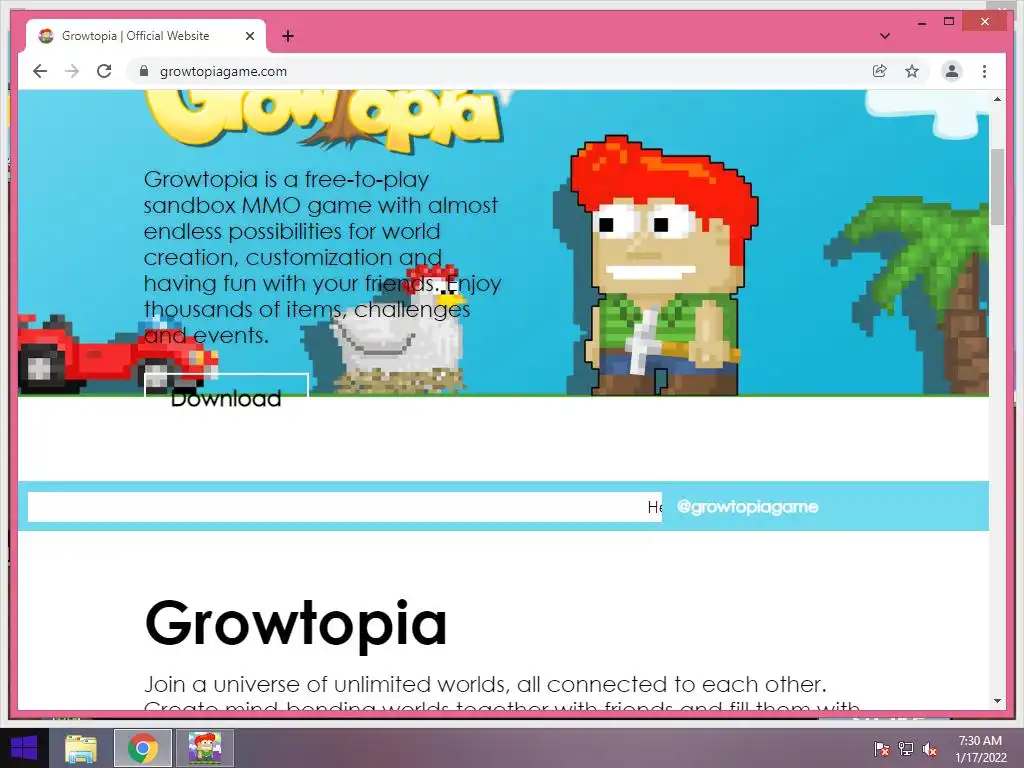1024x768 pixels.
Task: Click the Growtopia heading text
Action: pos(296,624)
